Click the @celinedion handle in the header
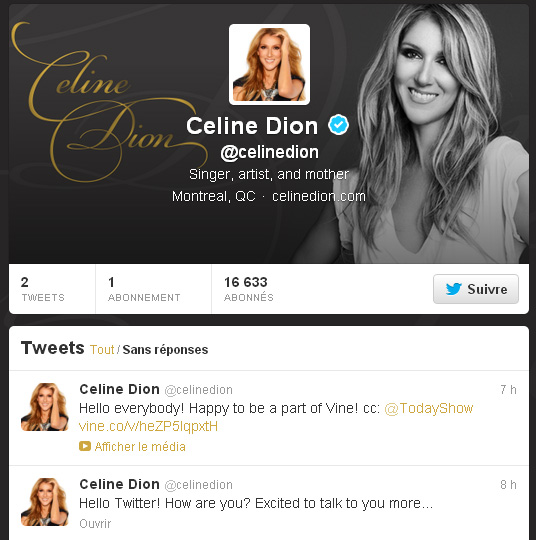The height and width of the screenshot is (540, 536). [269, 152]
